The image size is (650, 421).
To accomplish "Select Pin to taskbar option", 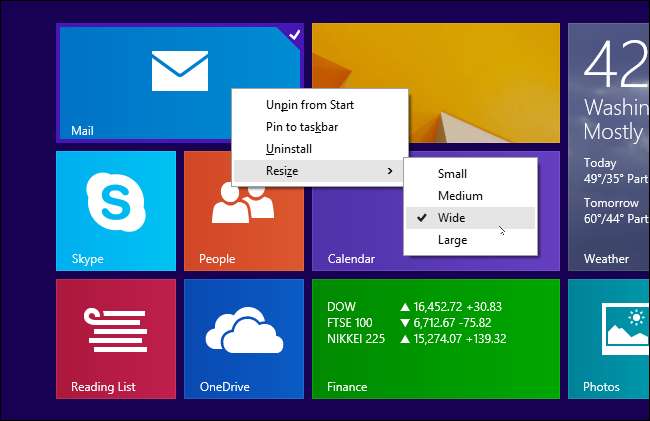I will [302, 127].
